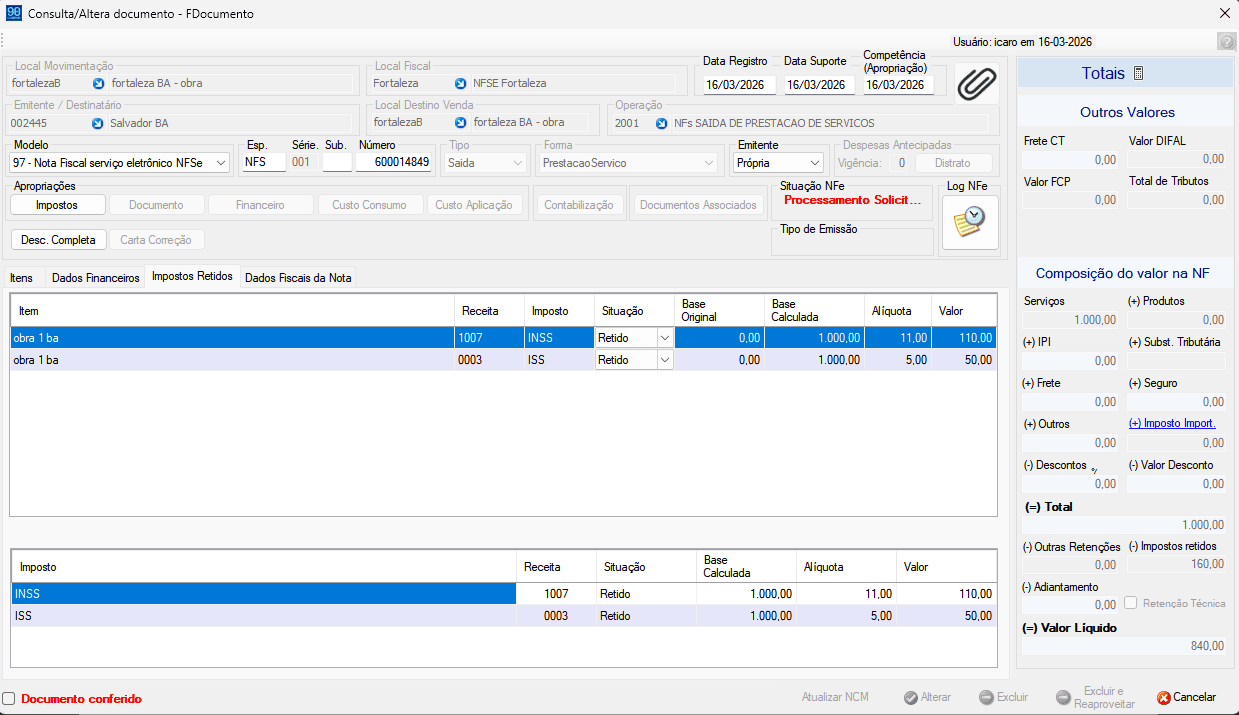Screen dimensions: 1239x715
Task: Open Situação dropdown in ISS row
Action: click(665, 360)
